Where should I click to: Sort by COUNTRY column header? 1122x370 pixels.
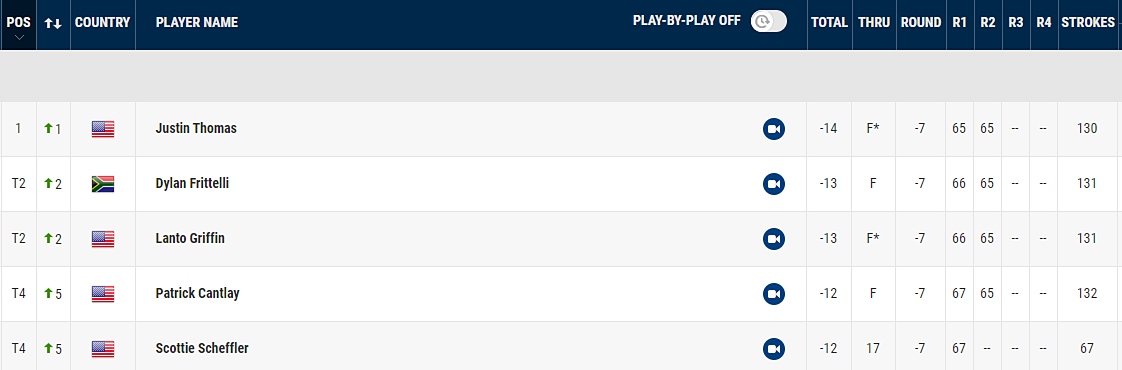[x=102, y=23]
